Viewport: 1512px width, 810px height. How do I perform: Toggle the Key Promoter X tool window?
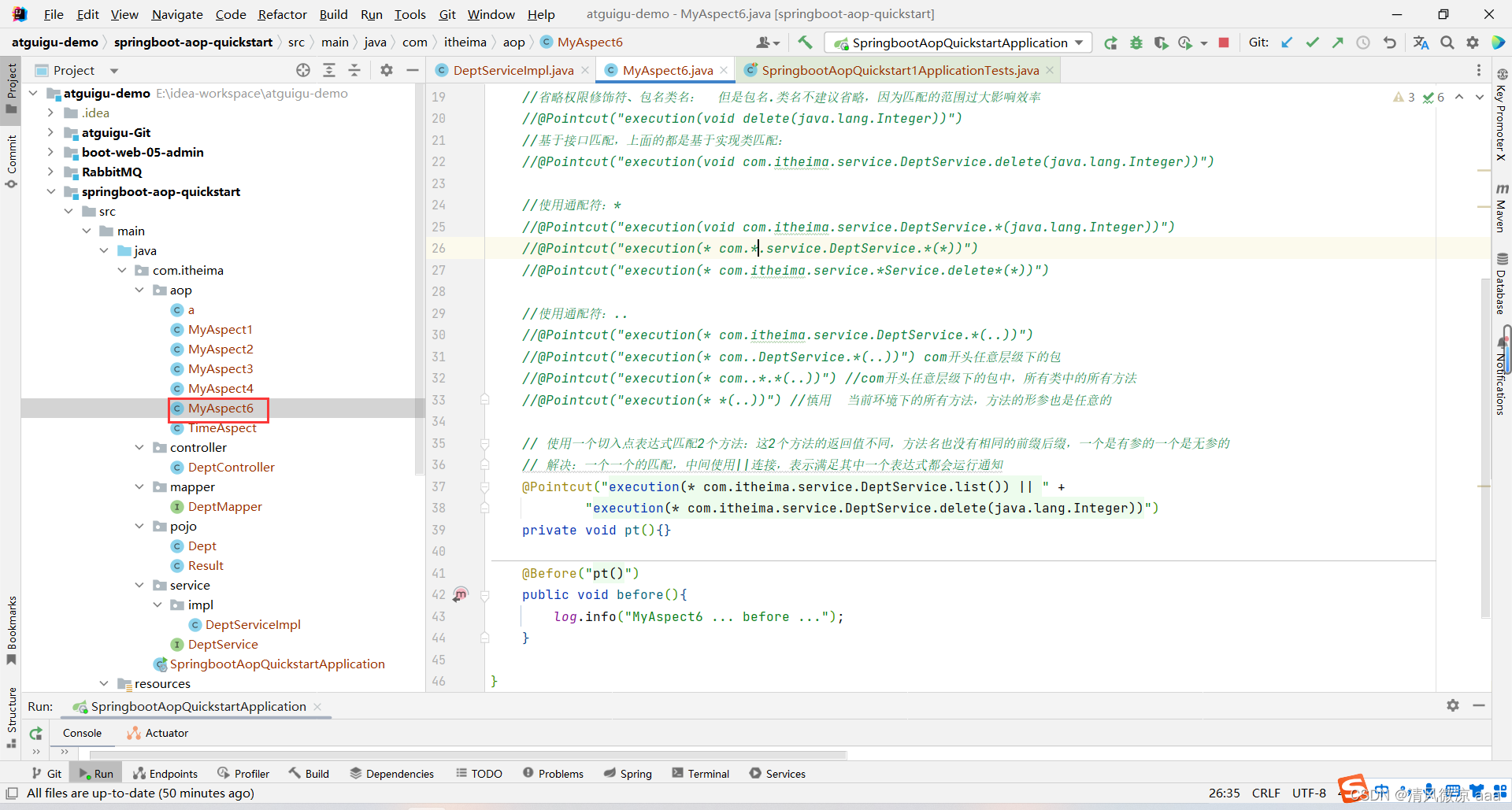point(1502,114)
